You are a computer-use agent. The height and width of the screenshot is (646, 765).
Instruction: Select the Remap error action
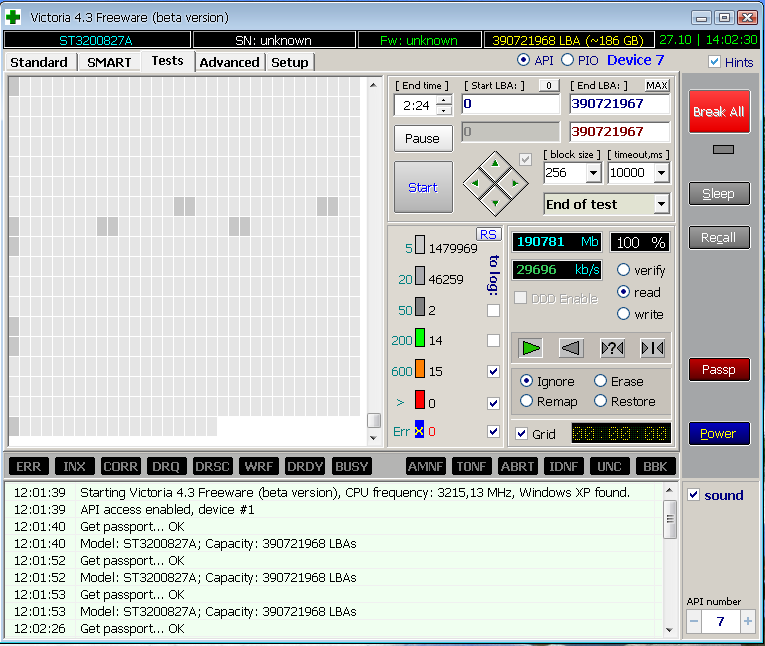(526, 401)
